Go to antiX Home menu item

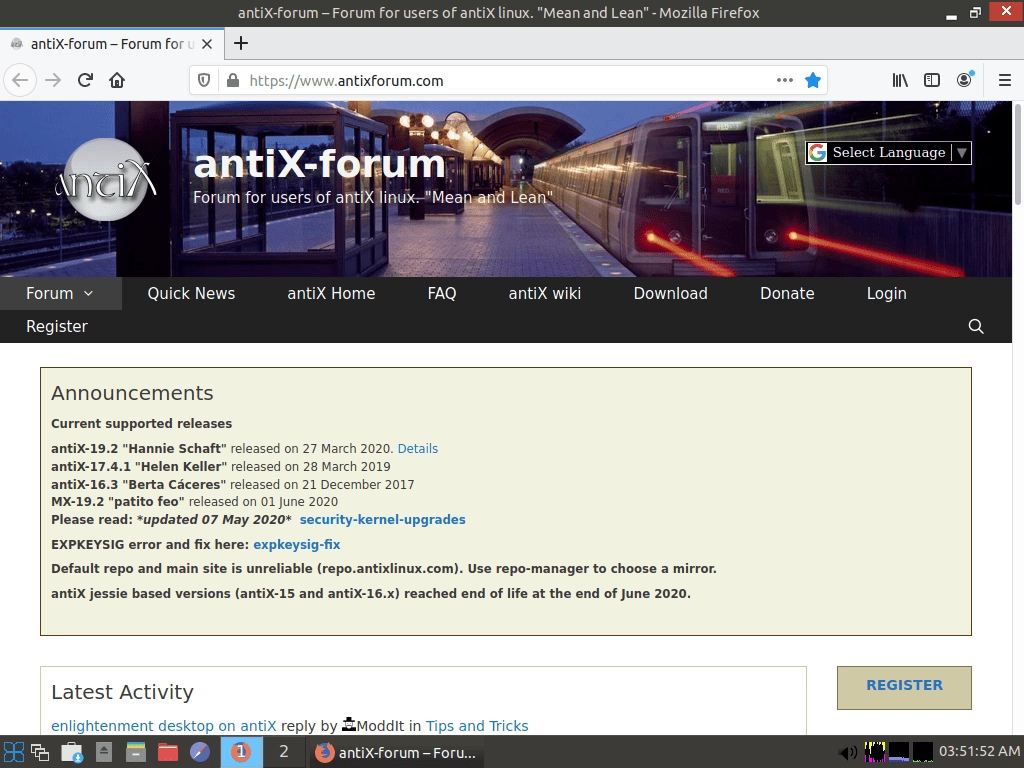point(331,293)
